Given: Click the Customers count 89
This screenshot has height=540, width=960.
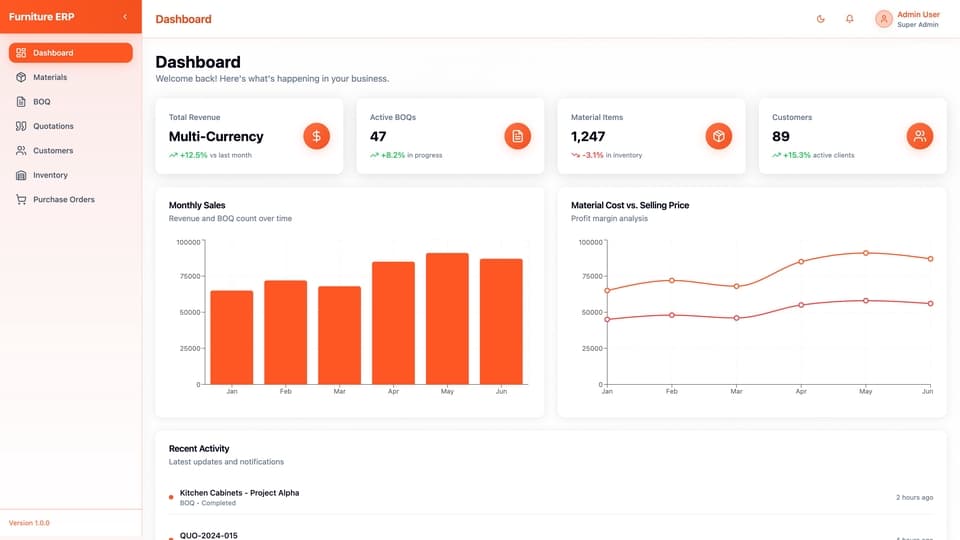Looking at the screenshot, I should (781, 137).
